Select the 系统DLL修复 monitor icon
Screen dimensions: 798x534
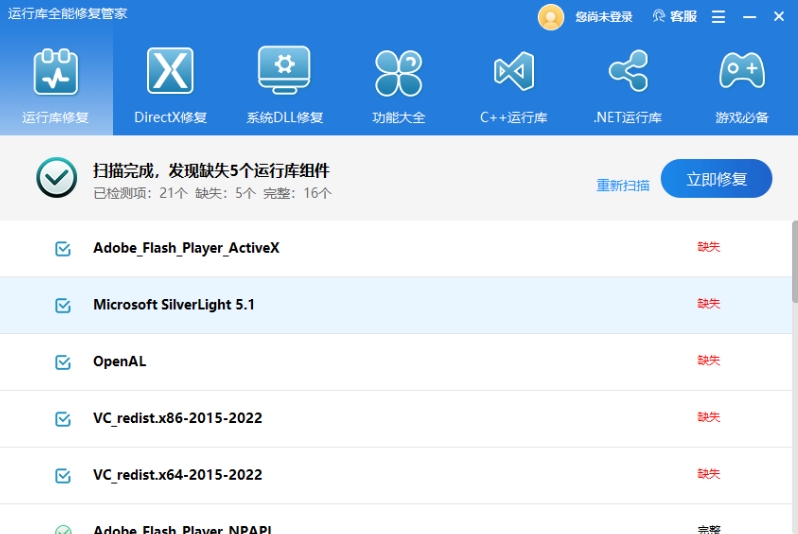[x=284, y=72]
